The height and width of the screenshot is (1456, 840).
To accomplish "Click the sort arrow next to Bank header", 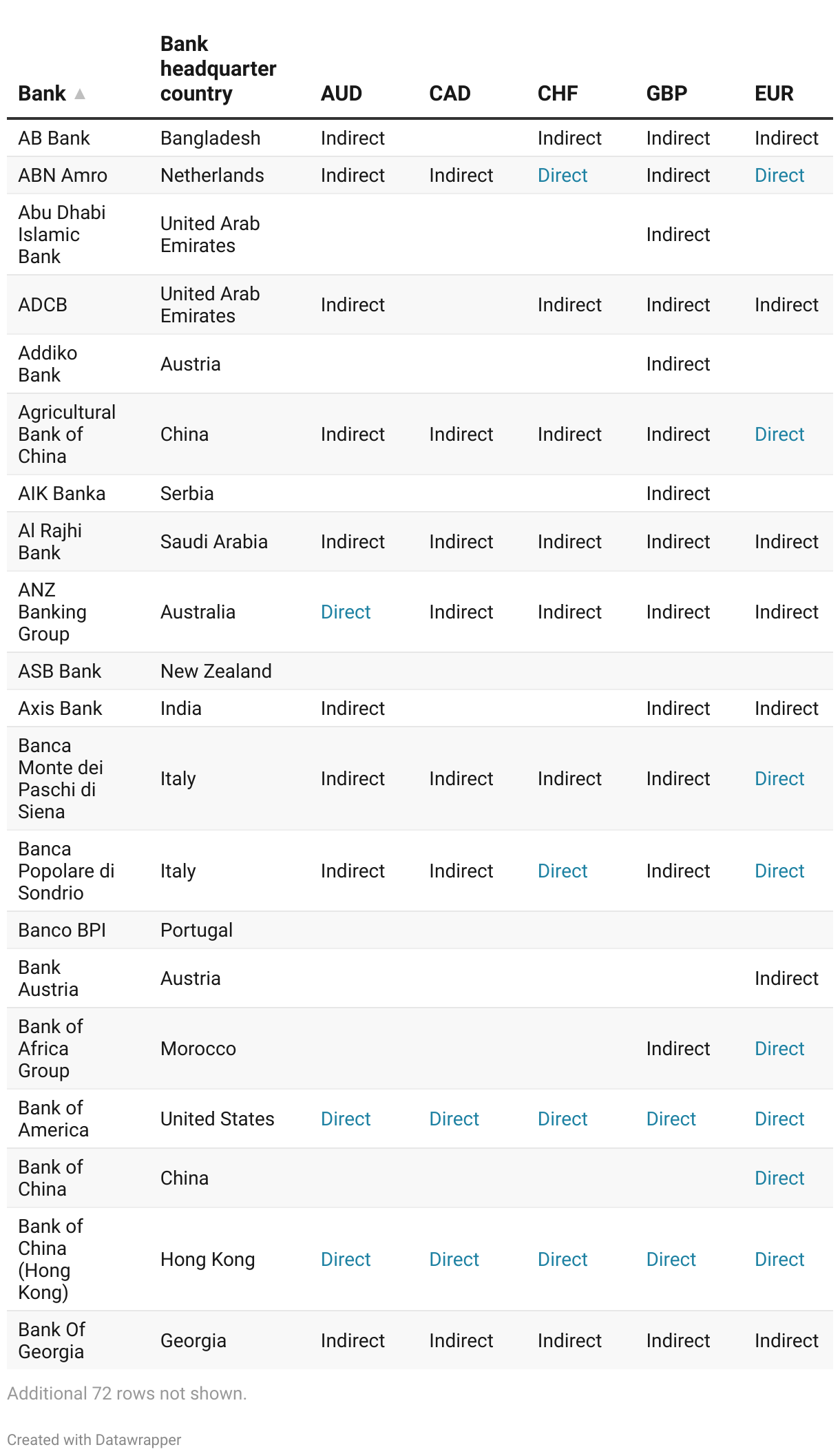I will (x=80, y=94).
